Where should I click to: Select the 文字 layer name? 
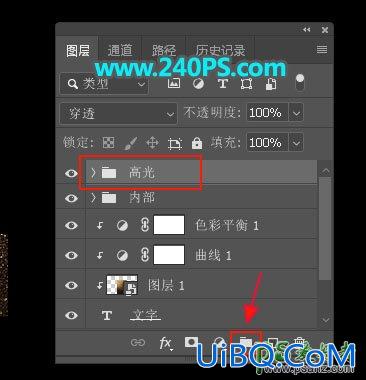coord(145,315)
